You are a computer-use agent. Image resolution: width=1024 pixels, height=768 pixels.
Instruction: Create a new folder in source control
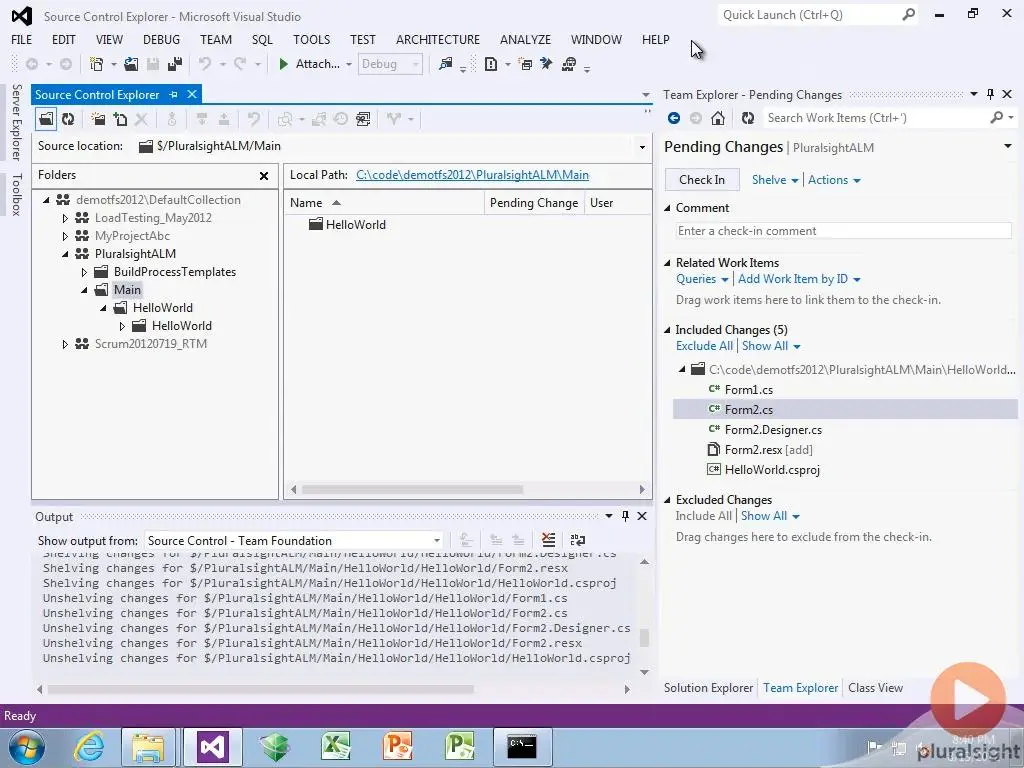[98, 119]
